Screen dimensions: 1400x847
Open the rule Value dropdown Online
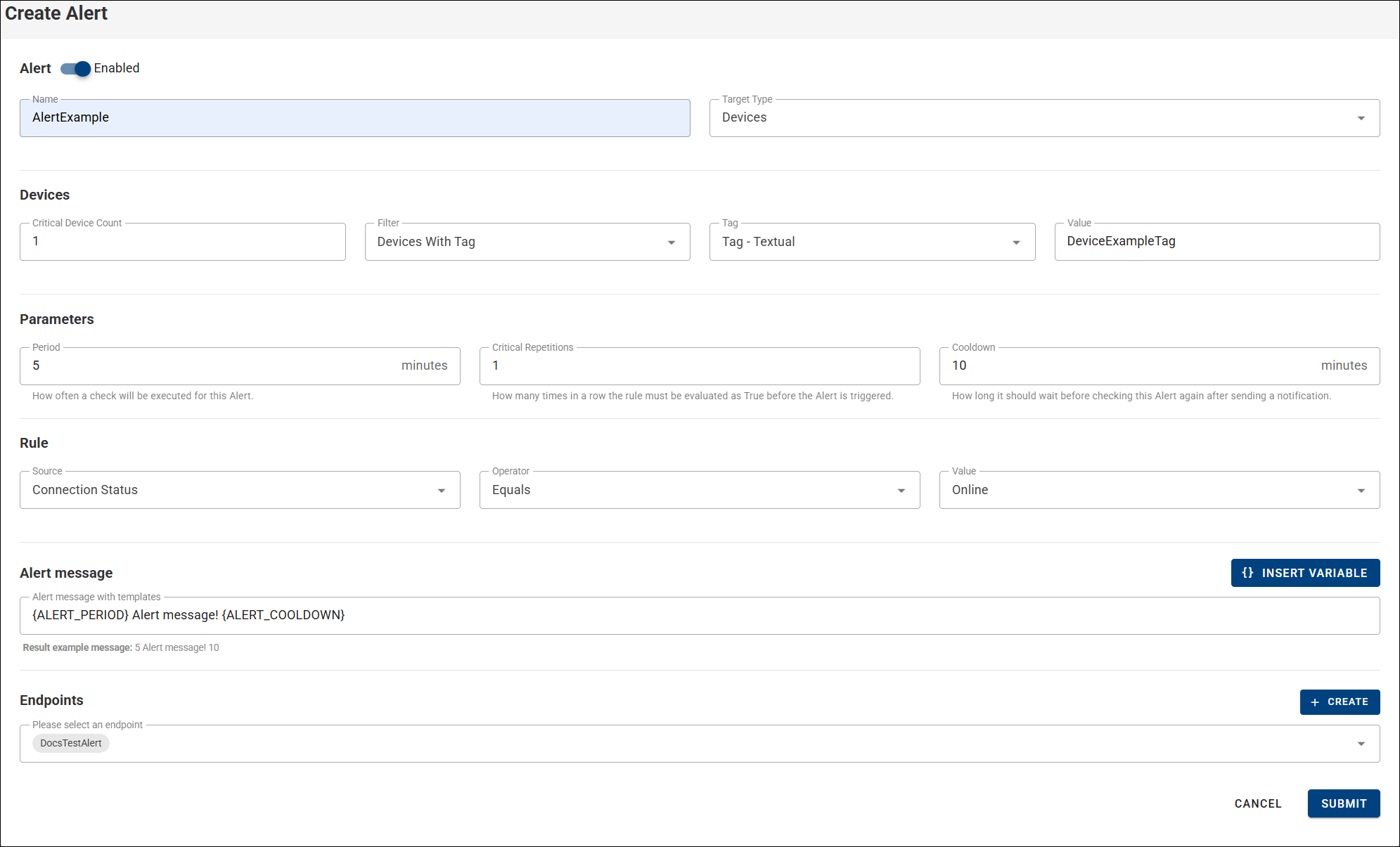pos(1160,490)
